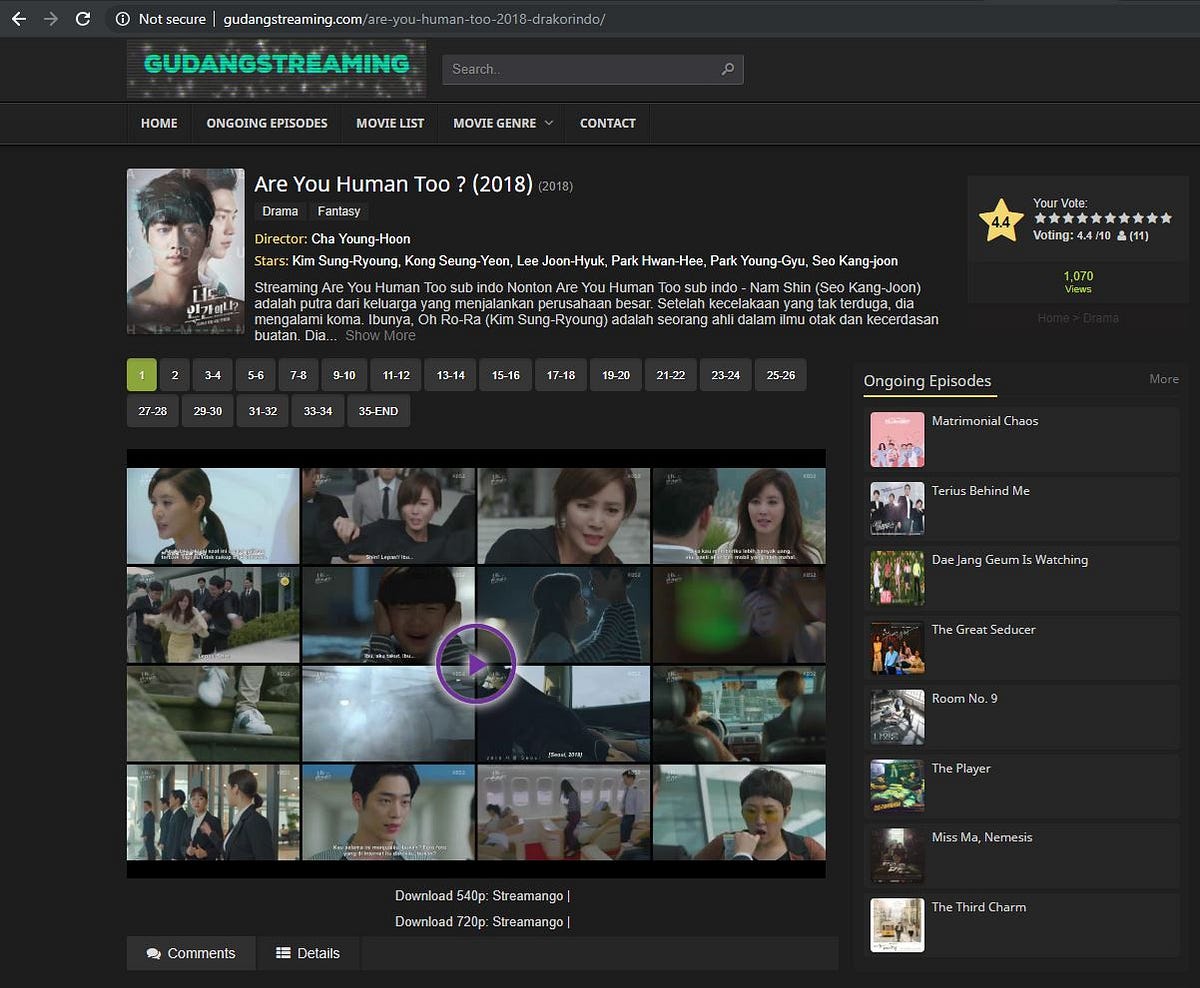Open The Player thumbnail
This screenshot has width=1200, height=988.
tap(897, 786)
